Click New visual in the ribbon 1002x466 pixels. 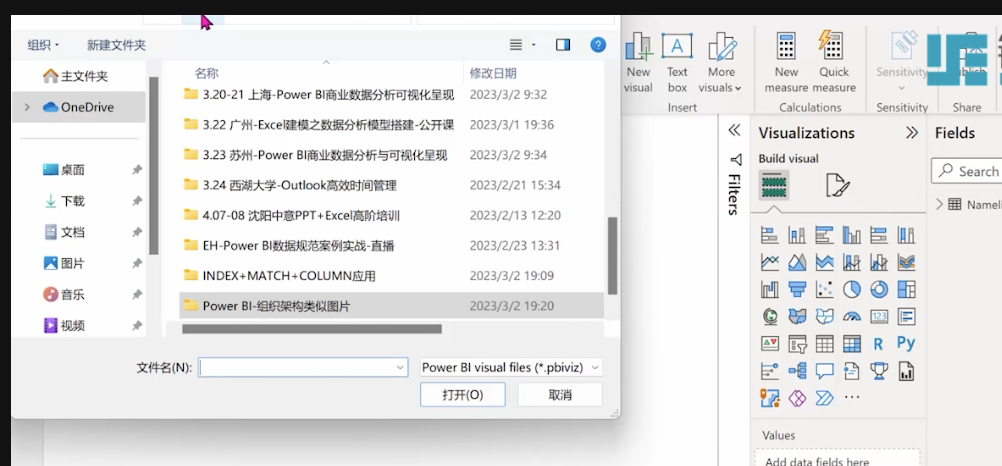pos(638,63)
